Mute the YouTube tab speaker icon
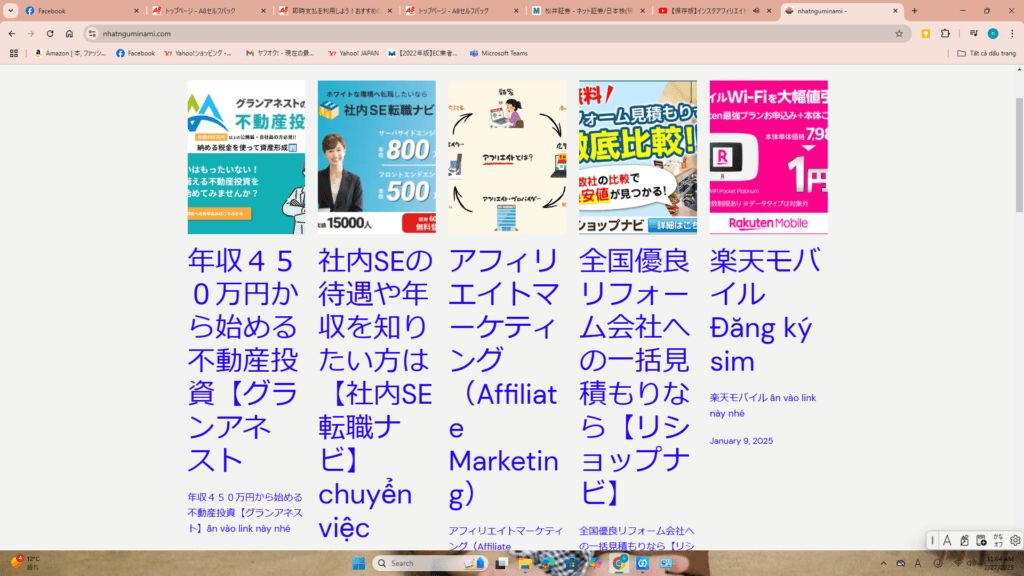The image size is (1024, 576). (x=756, y=10)
